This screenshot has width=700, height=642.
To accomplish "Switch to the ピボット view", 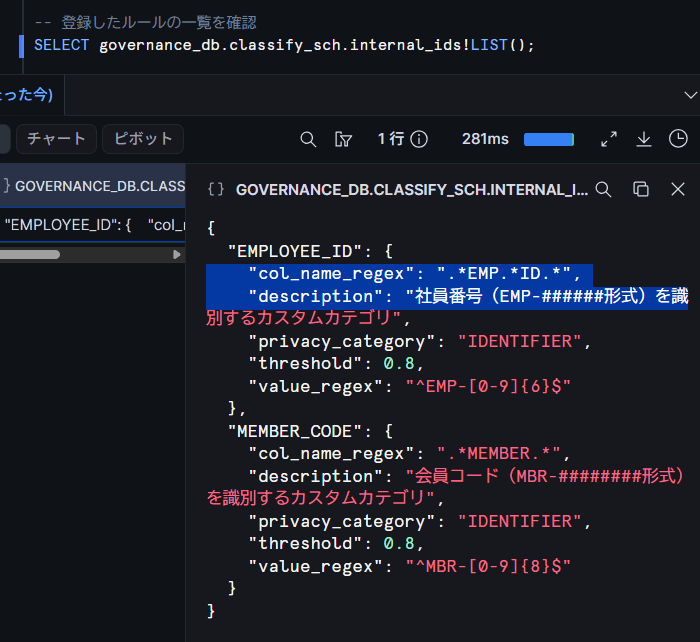I will tap(143, 139).
